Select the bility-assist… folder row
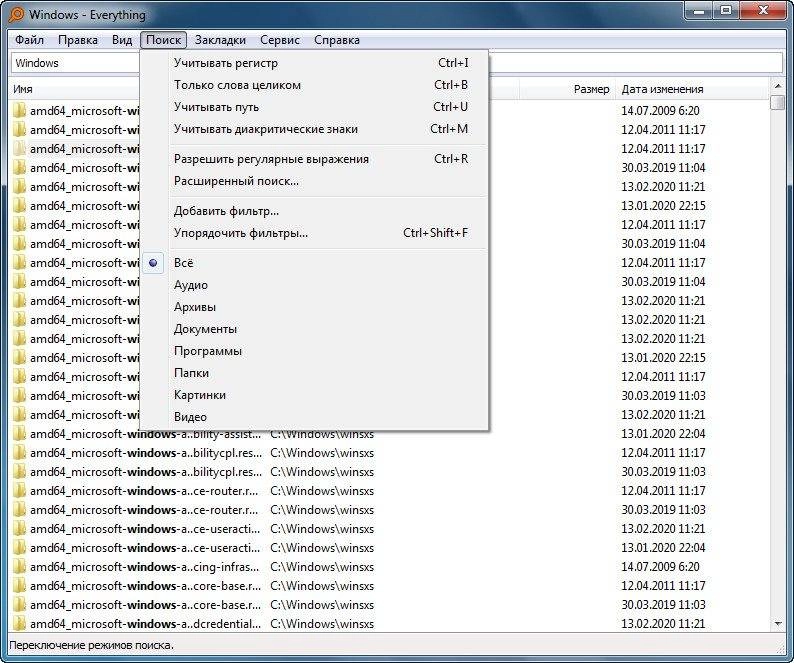Screen dimensions: 794x663 [x=390, y=434]
